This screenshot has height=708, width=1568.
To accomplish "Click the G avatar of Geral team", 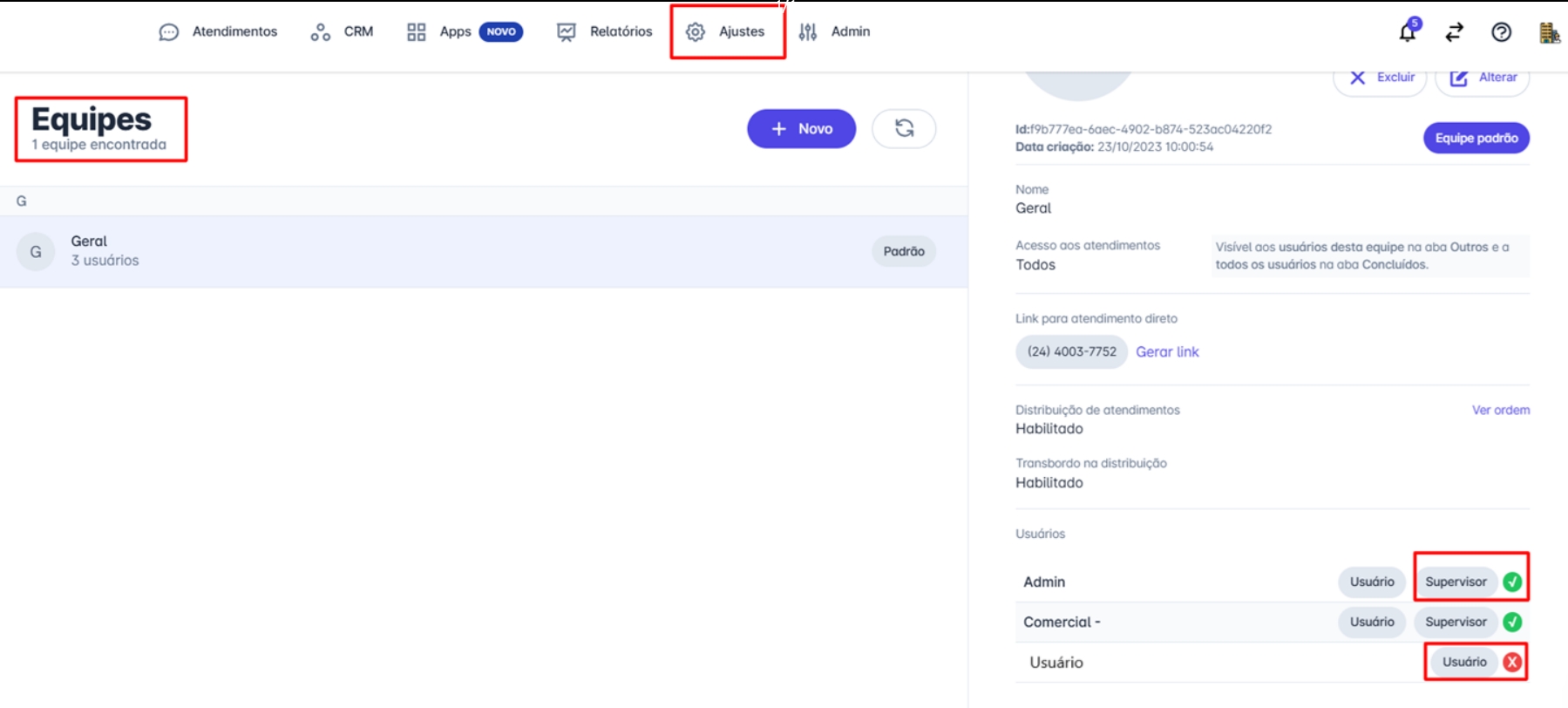I will point(36,252).
